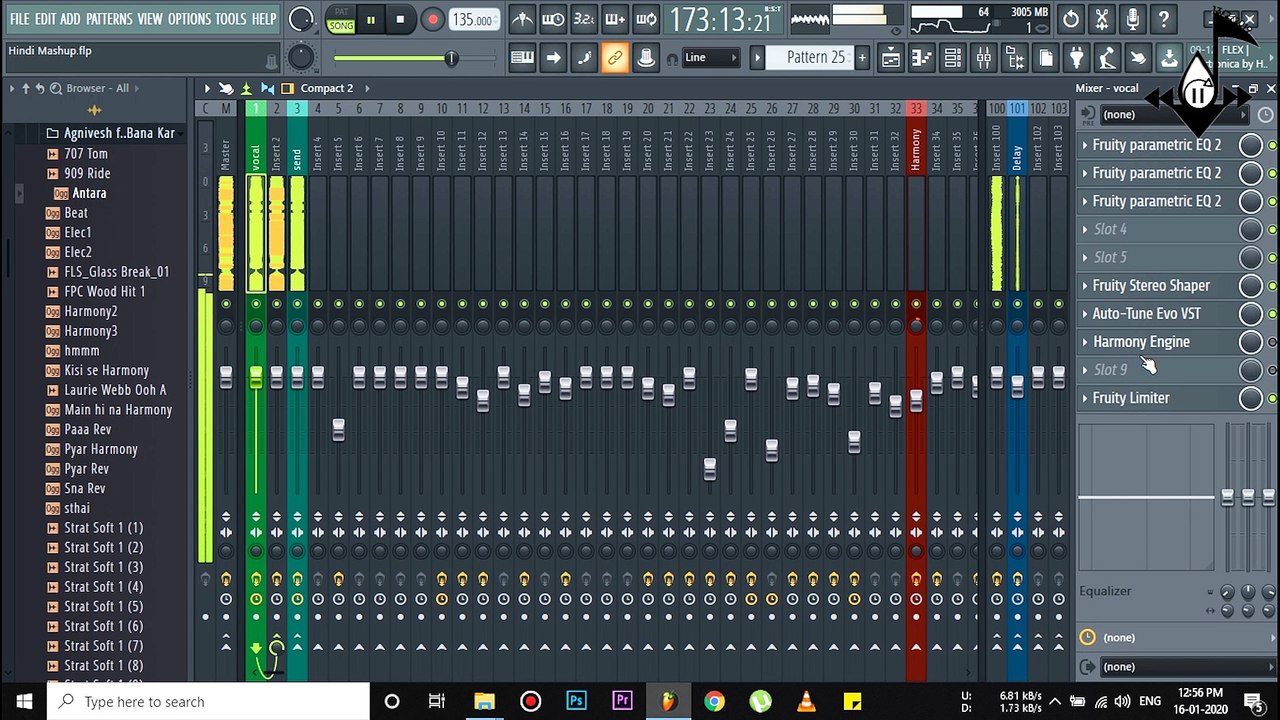
Task: Open the Playlist view icon
Action: click(891, 58)
